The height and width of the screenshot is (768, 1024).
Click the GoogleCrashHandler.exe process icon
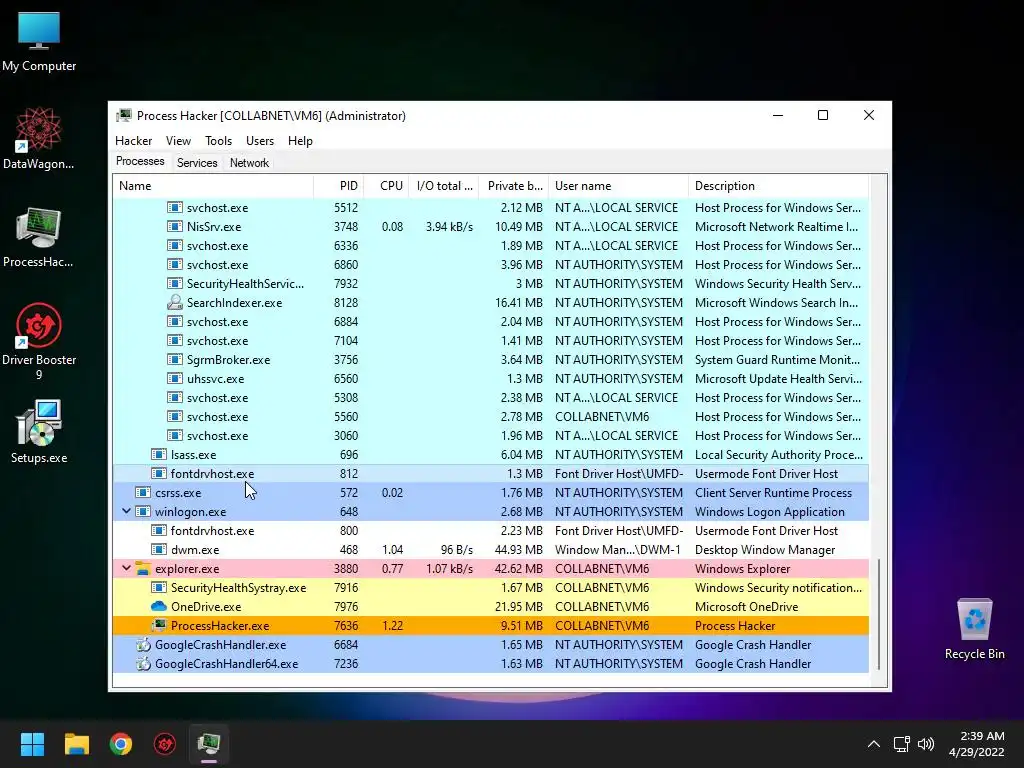click(143, 645)
